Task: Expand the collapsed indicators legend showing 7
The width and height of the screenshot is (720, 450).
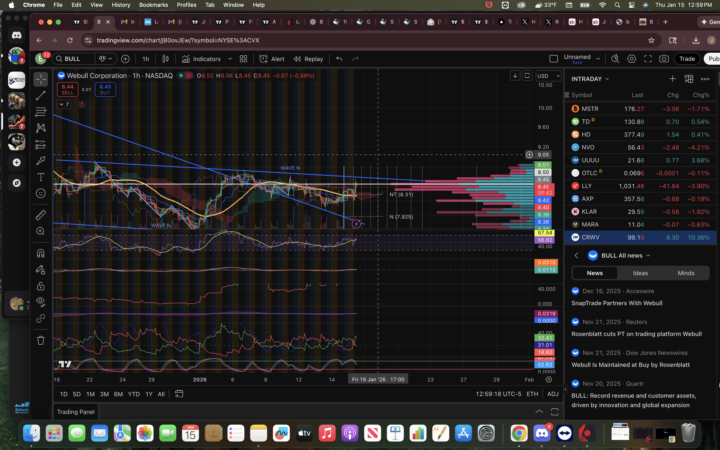Action: click(x=64, y=104)
